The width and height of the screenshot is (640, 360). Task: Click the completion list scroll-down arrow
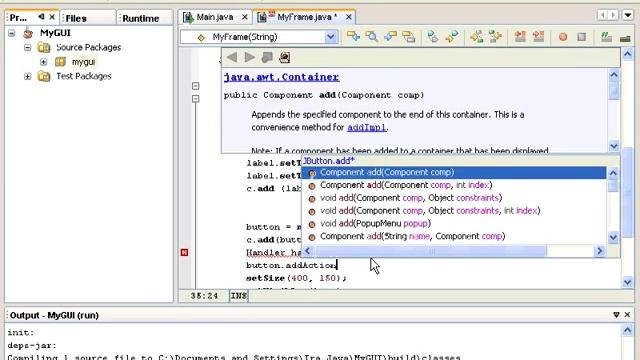coord(613,237)
